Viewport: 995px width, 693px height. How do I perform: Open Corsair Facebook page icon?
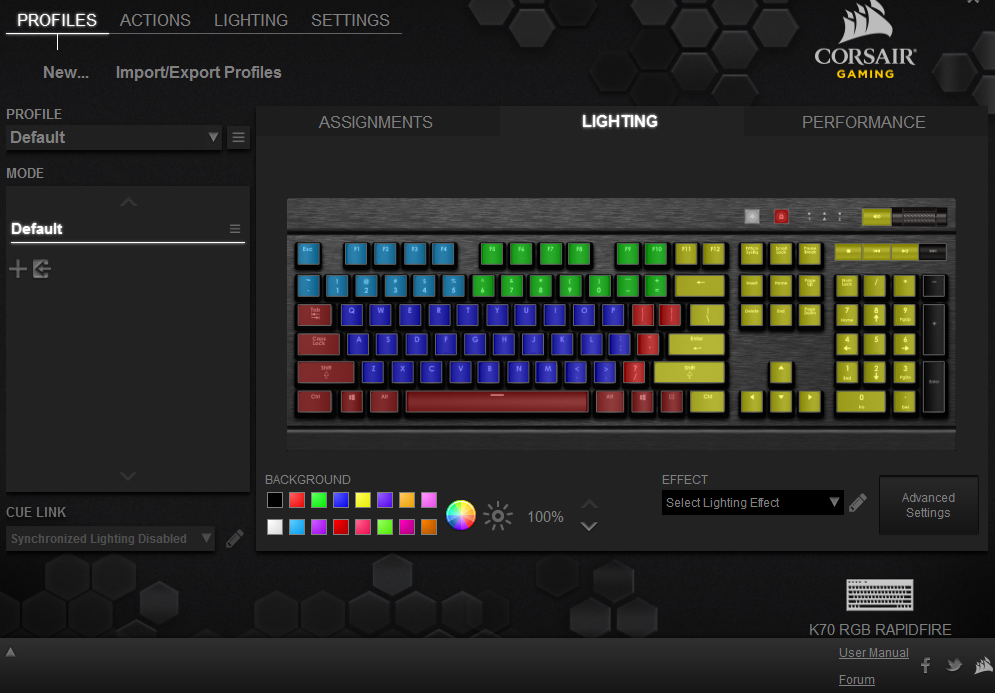click(926, 665)
